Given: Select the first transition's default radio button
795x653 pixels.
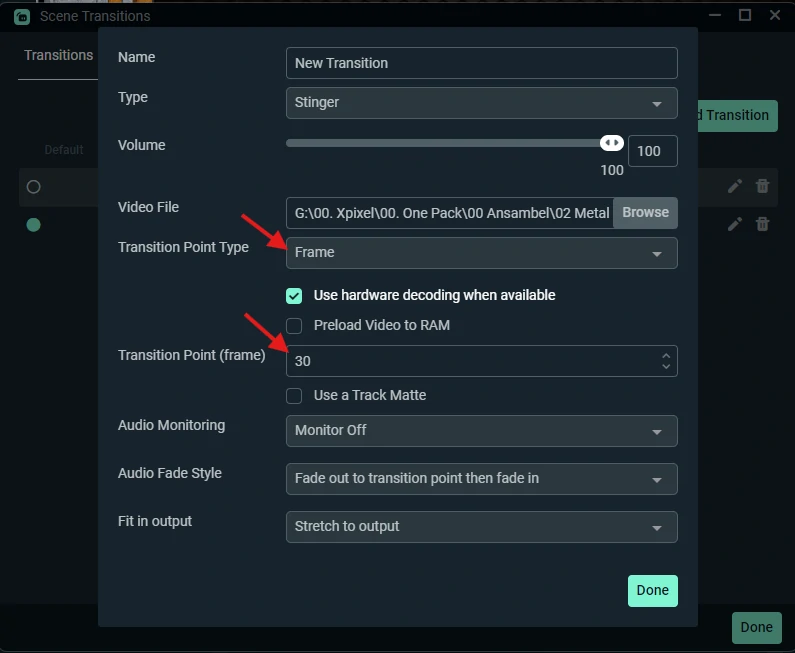Looking at the screenshot, I should click(x=33, y=187).
